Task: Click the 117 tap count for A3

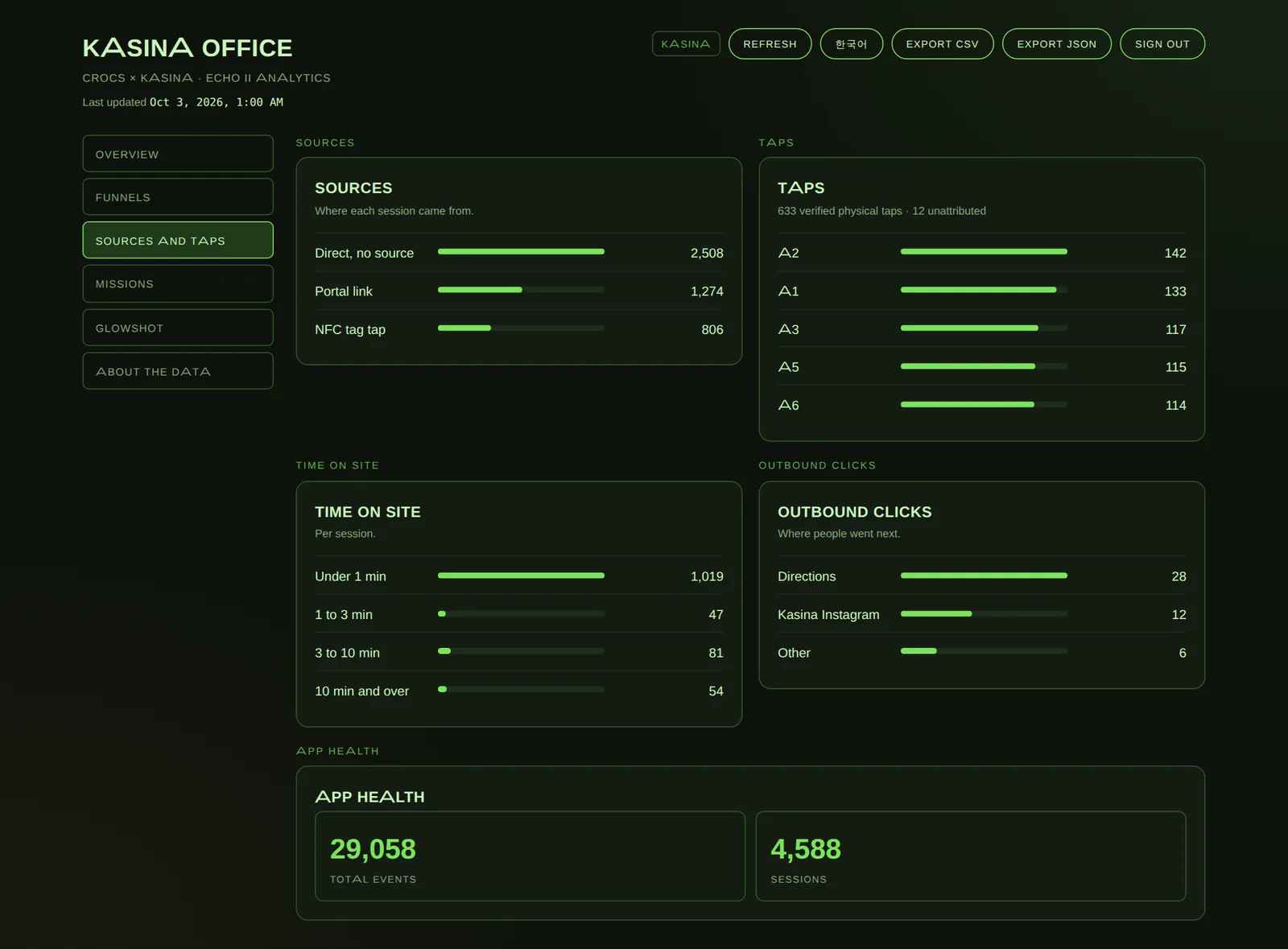Action: 1175,329
